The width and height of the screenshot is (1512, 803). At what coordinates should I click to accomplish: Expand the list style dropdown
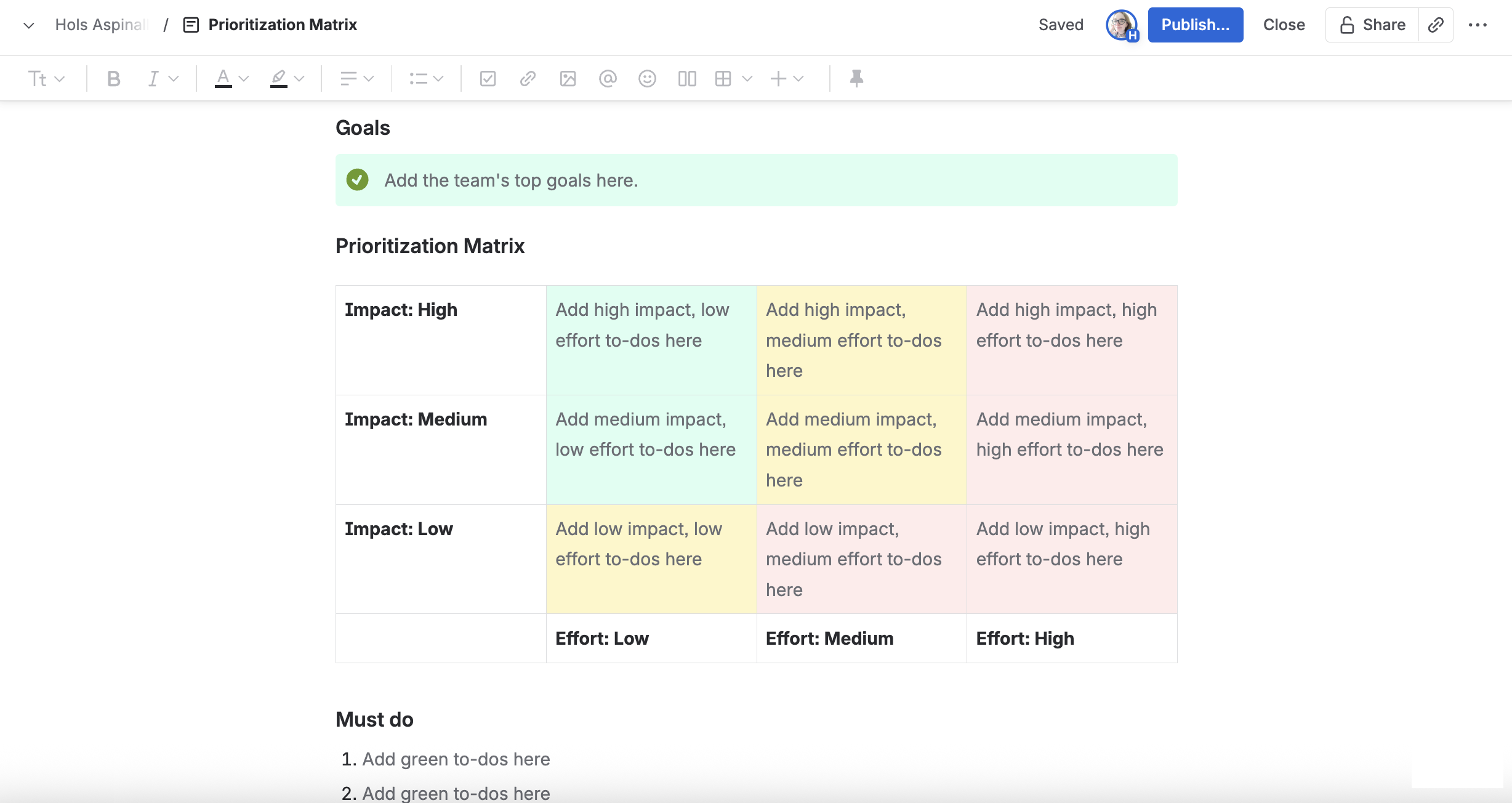(x=425, y=78)
